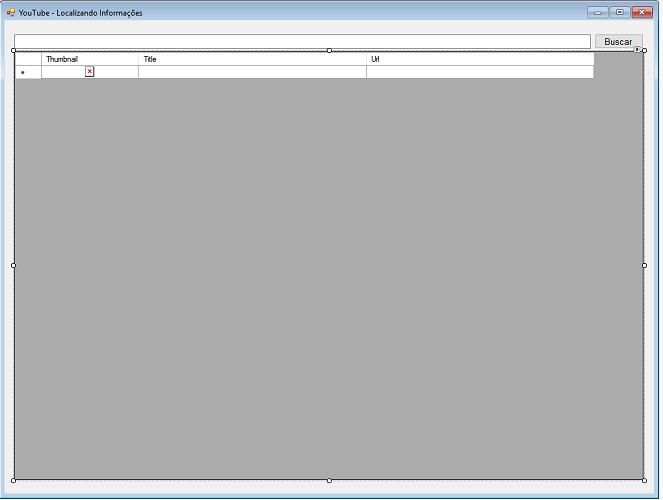Viewport: 663px width, 500px height.
Task: Focus the search text field beside Buscar
Action: (304, 41)
